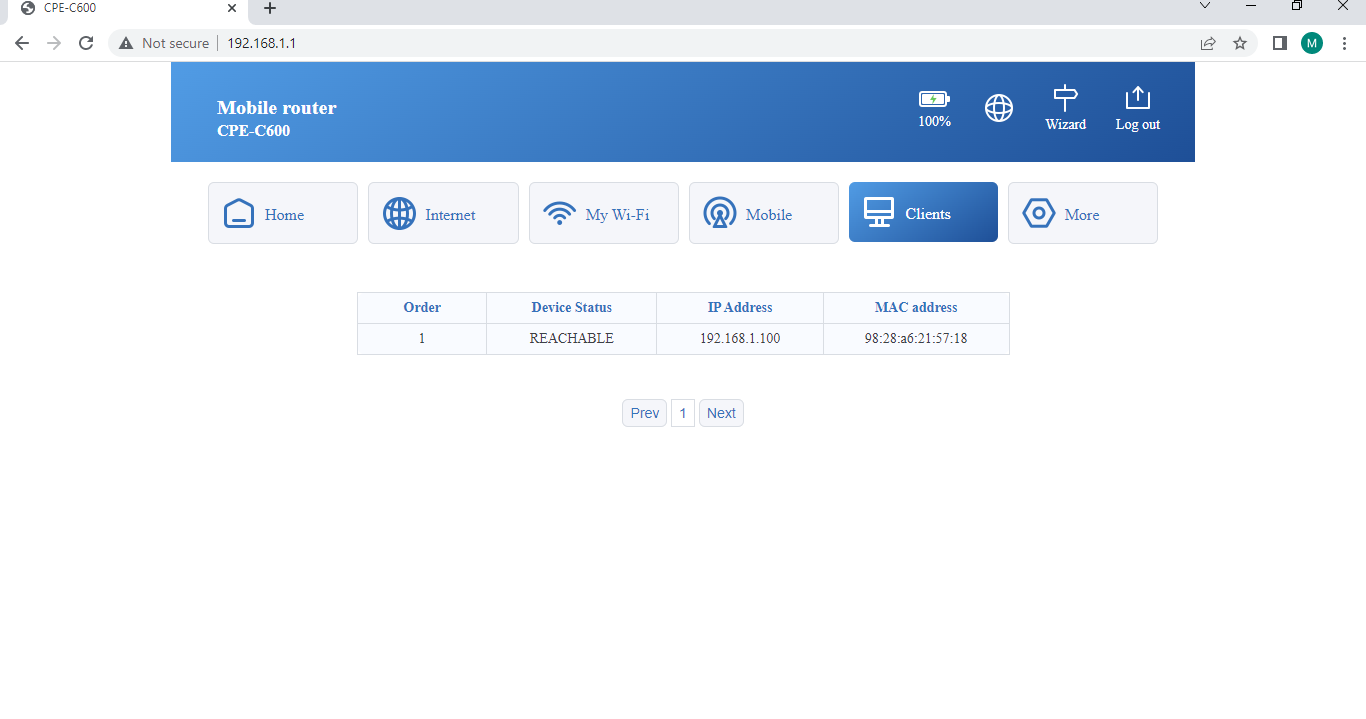Select IP address 192.168.1.100 cell
The image size is (1366, 719).
click(x=740, y=339)
